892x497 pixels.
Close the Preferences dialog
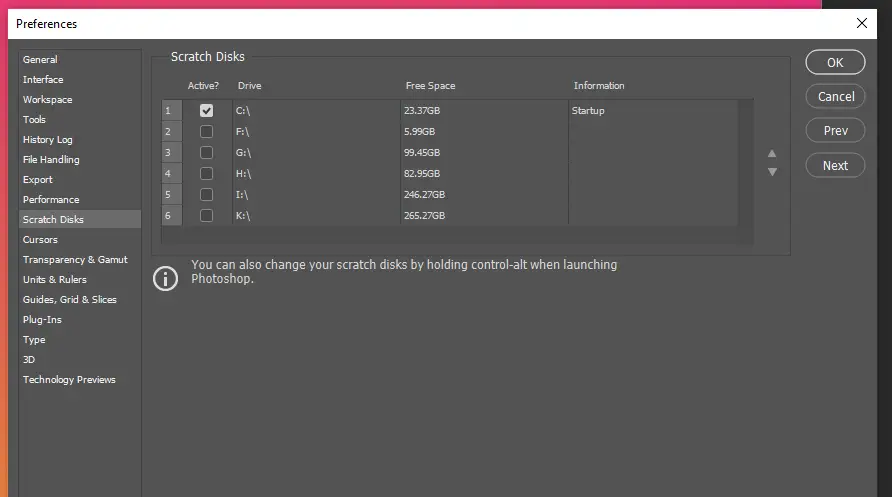862,23
